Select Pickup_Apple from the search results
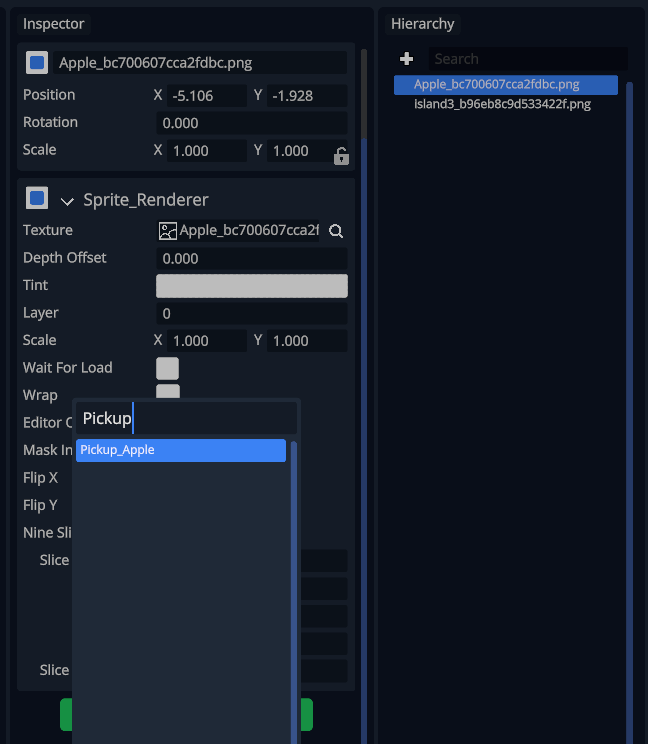This screenshot has height=744, width=648. (x=181, y=450)
